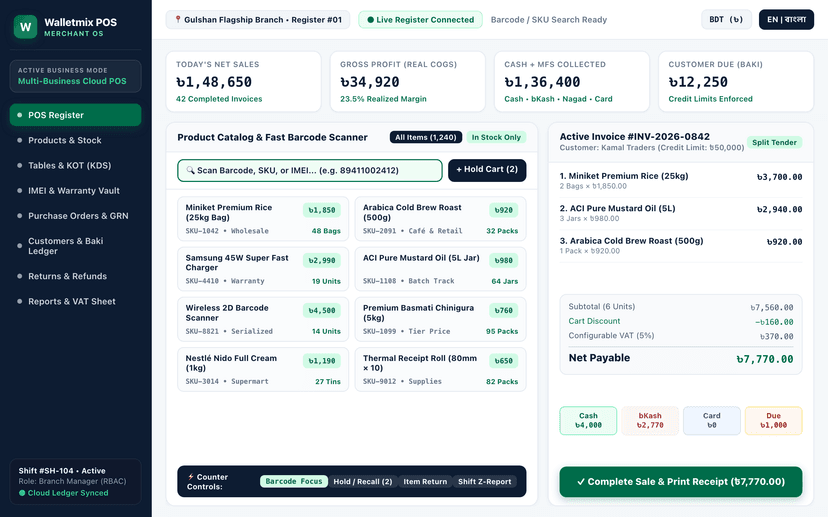Click the location pin icon for Gulshan branch
This screenshot has width=828, height=517.
coord(178,20)
